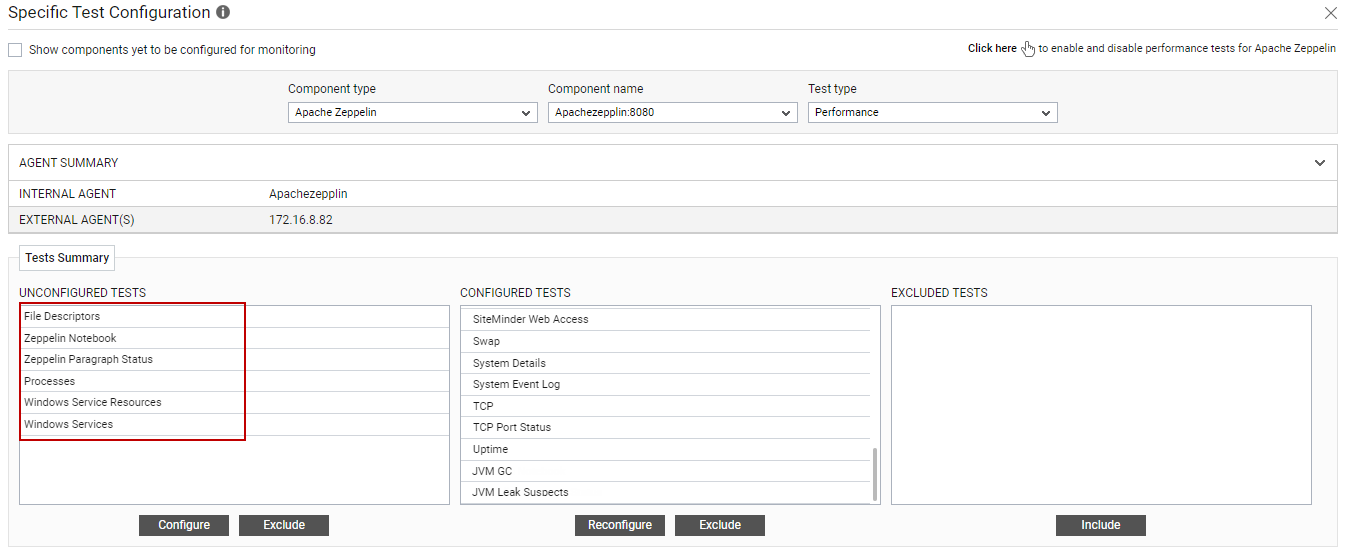
Task: Click the Configure button
Action: click(184, 525)
